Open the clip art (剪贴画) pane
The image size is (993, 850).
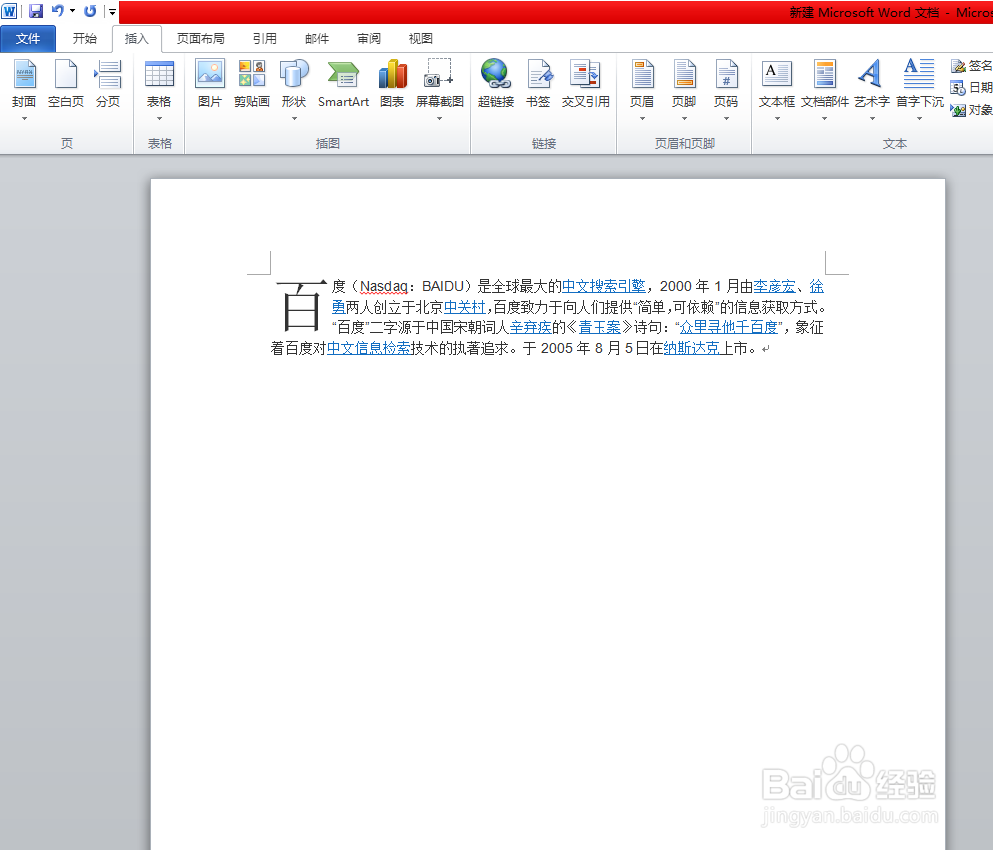click(251, 83)
